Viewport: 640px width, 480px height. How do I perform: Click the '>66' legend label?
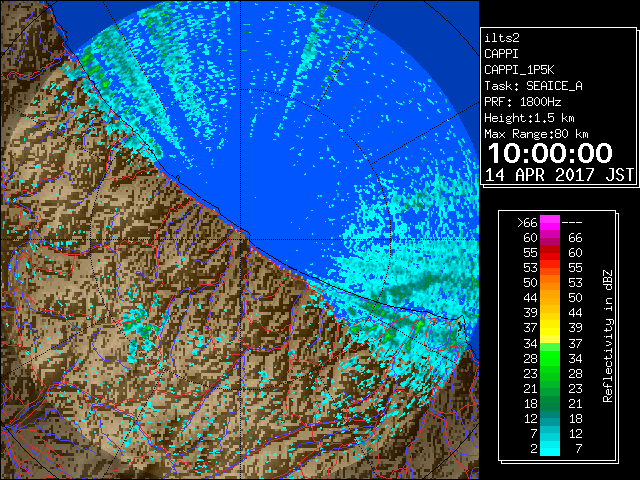[527, 223]
